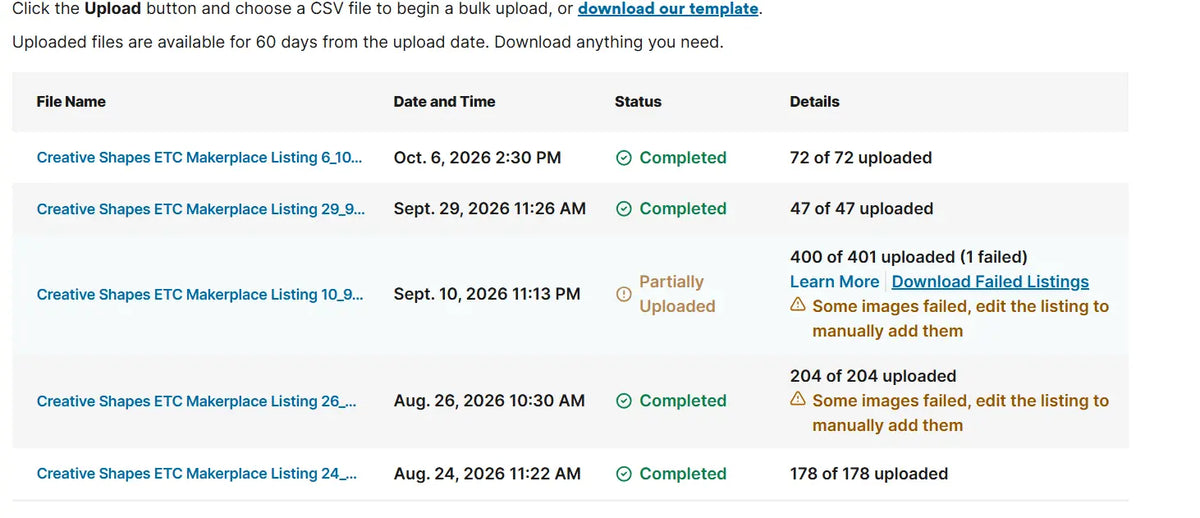Viewport: 1200px width, 518px height.
Task: Click the Status column header
Action: [x=638, y=102]
